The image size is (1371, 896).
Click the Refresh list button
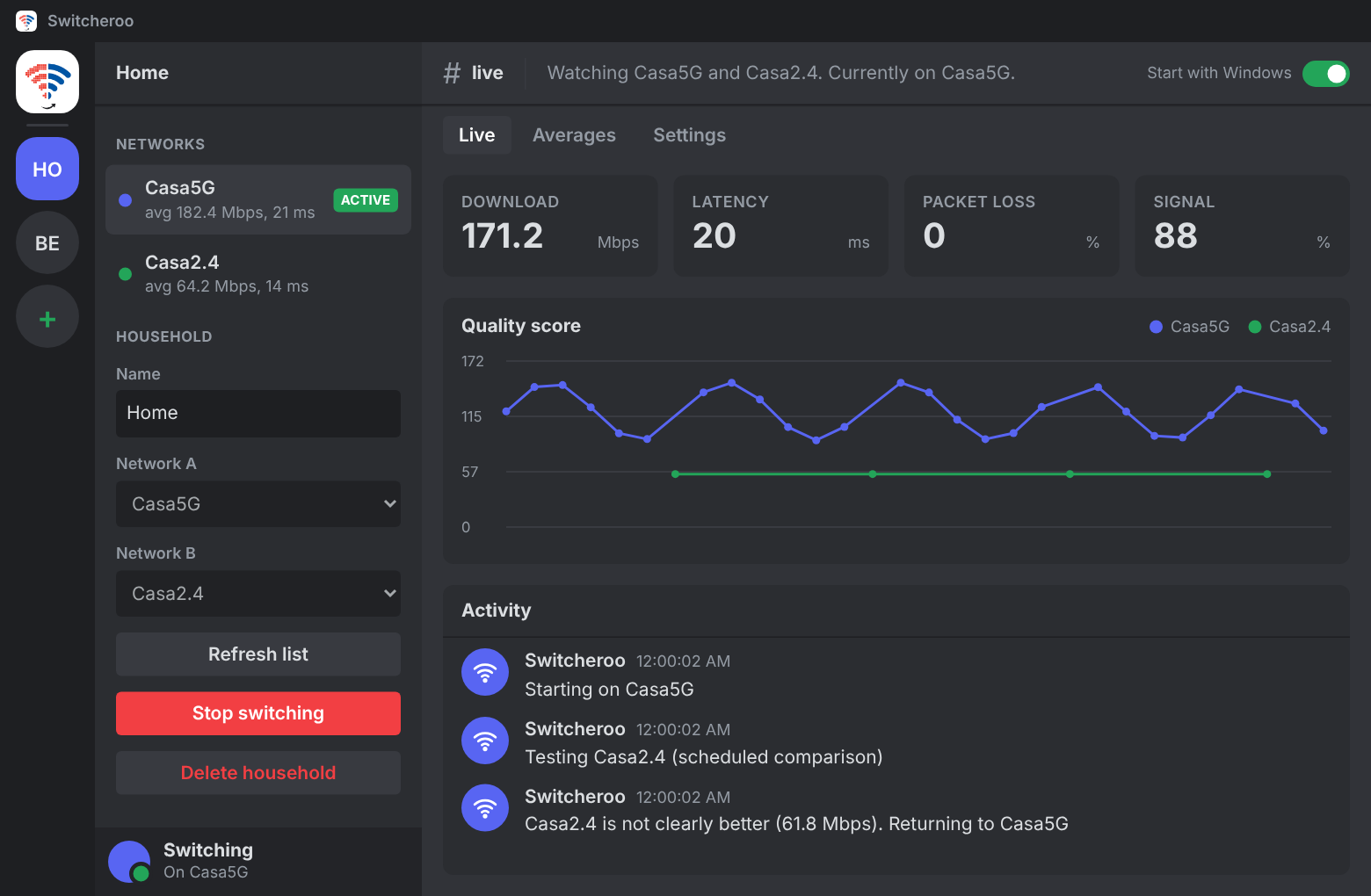point(258,654)
